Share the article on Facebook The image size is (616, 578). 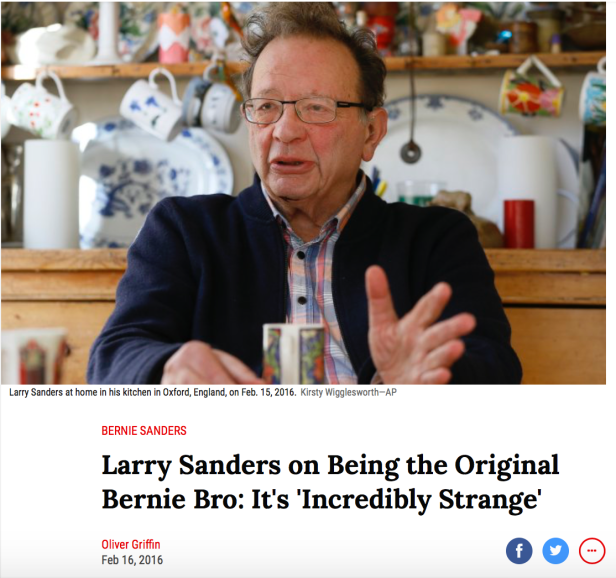519,551
